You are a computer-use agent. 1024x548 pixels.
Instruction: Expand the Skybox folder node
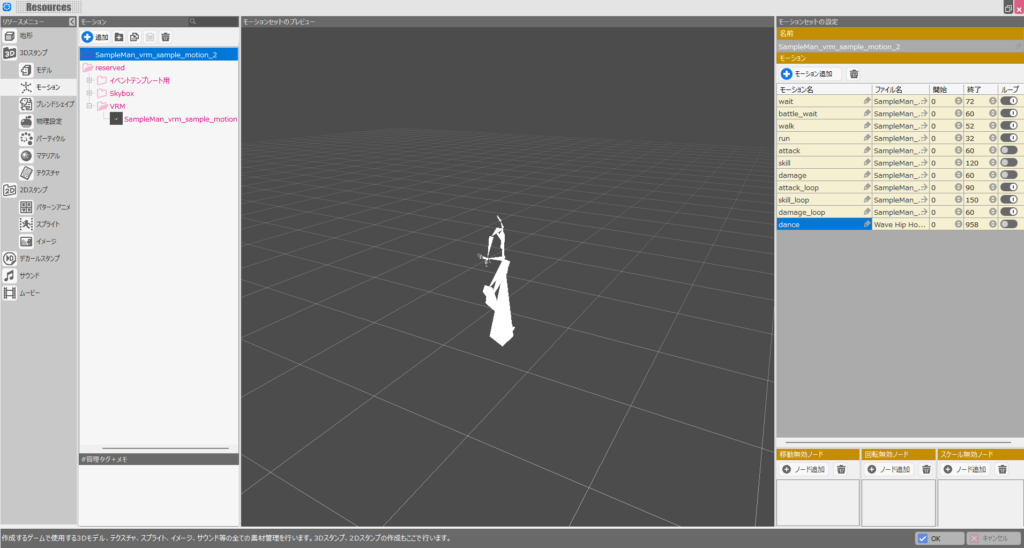89,92
